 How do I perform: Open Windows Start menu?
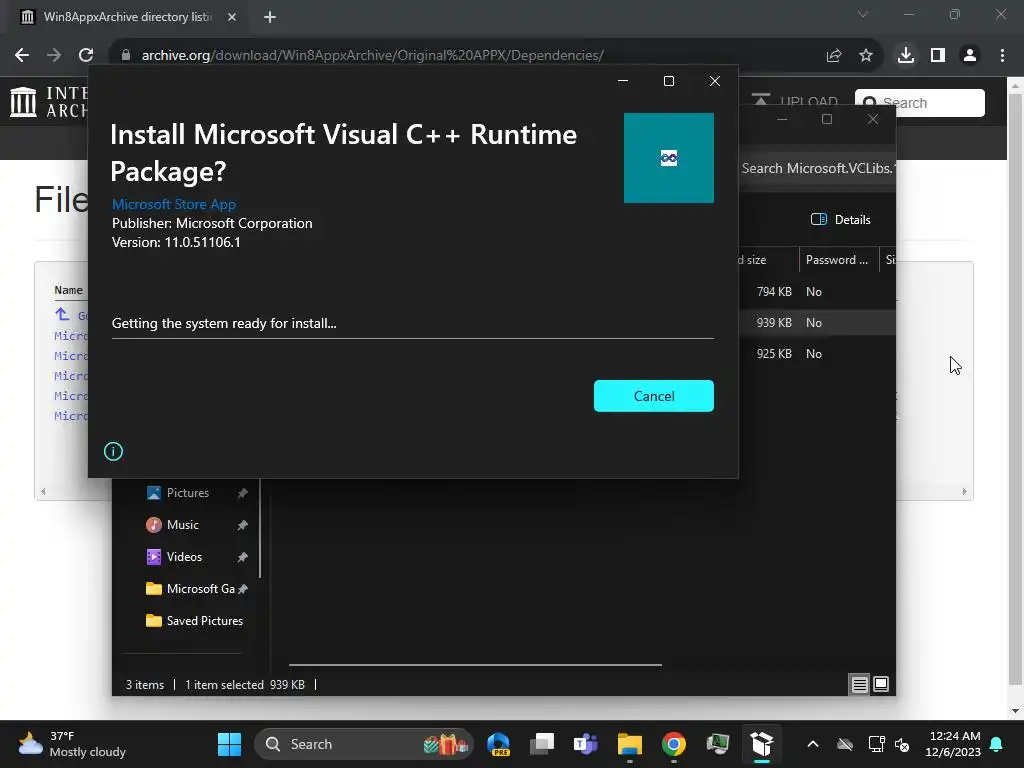[x=229, y=744]
